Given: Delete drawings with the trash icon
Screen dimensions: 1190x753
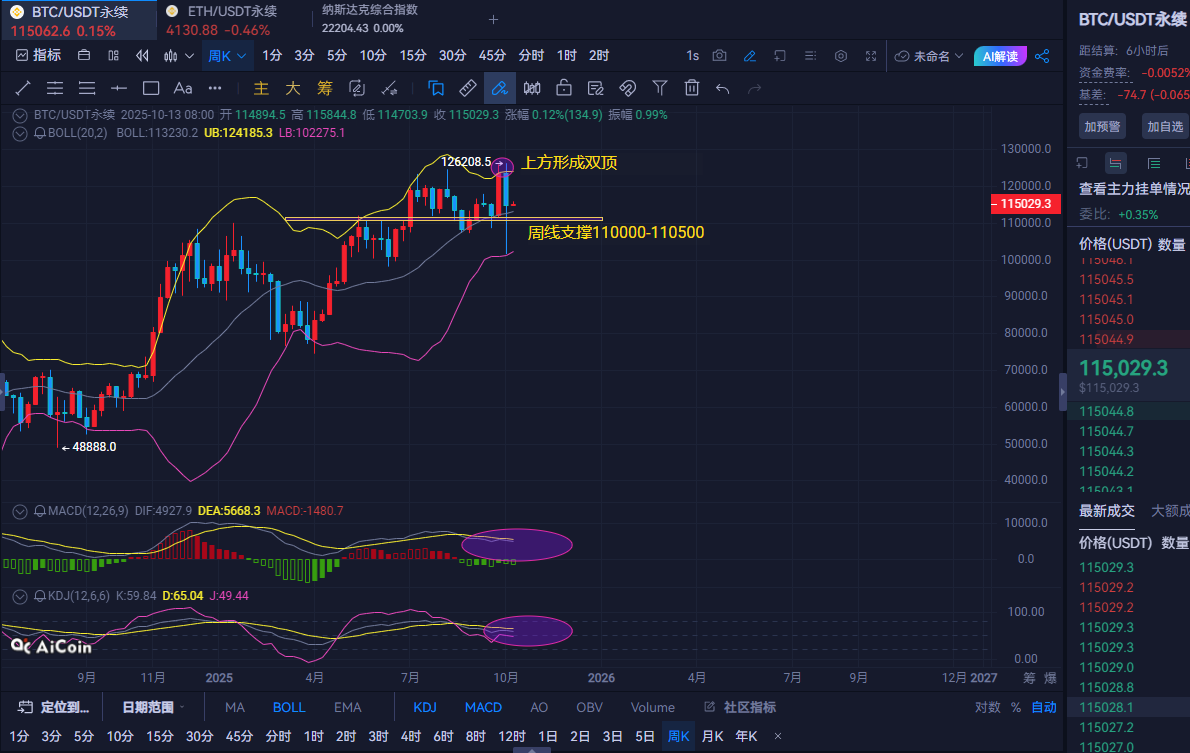Looking at the screenshot, I should (x=691, y=88).
